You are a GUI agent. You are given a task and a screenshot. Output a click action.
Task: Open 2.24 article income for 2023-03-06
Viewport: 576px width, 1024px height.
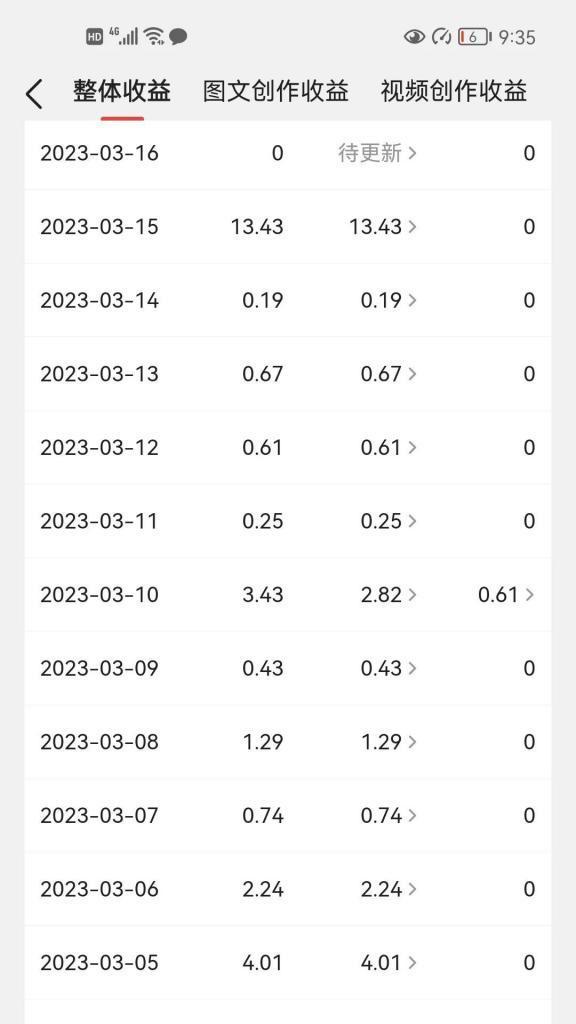(x=389, y=889)
